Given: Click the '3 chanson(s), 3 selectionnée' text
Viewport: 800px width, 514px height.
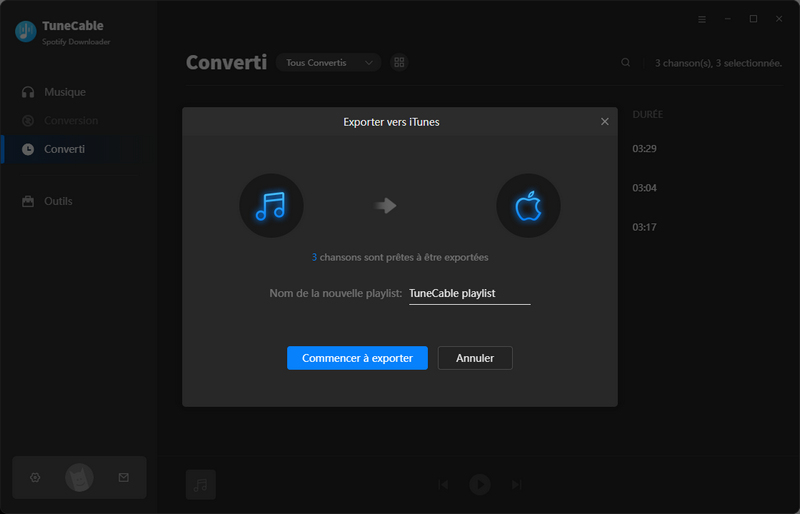Looking at the screenshot, I should 718,63.
